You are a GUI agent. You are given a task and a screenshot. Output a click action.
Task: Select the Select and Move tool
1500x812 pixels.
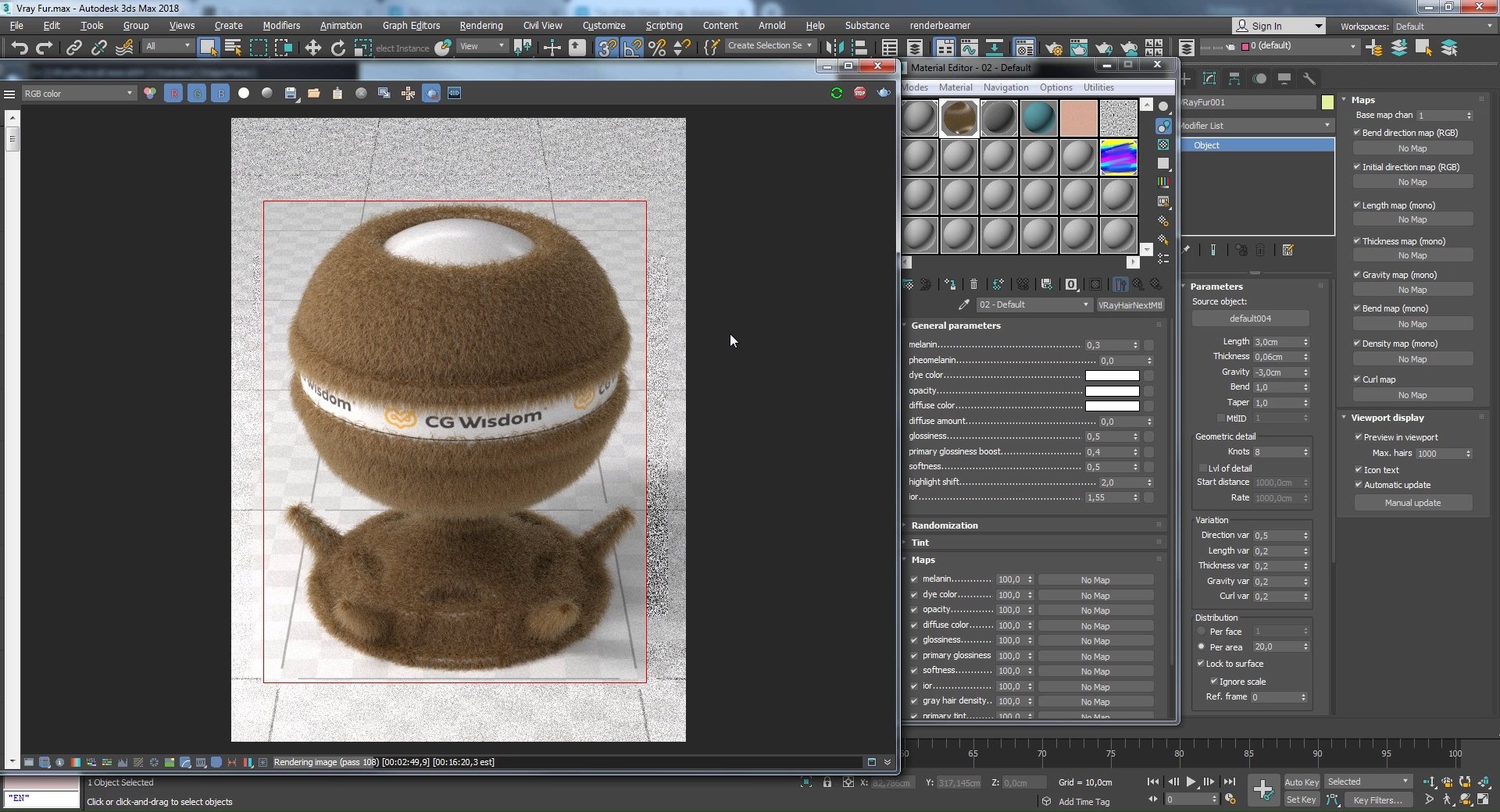tap(312, 48)
